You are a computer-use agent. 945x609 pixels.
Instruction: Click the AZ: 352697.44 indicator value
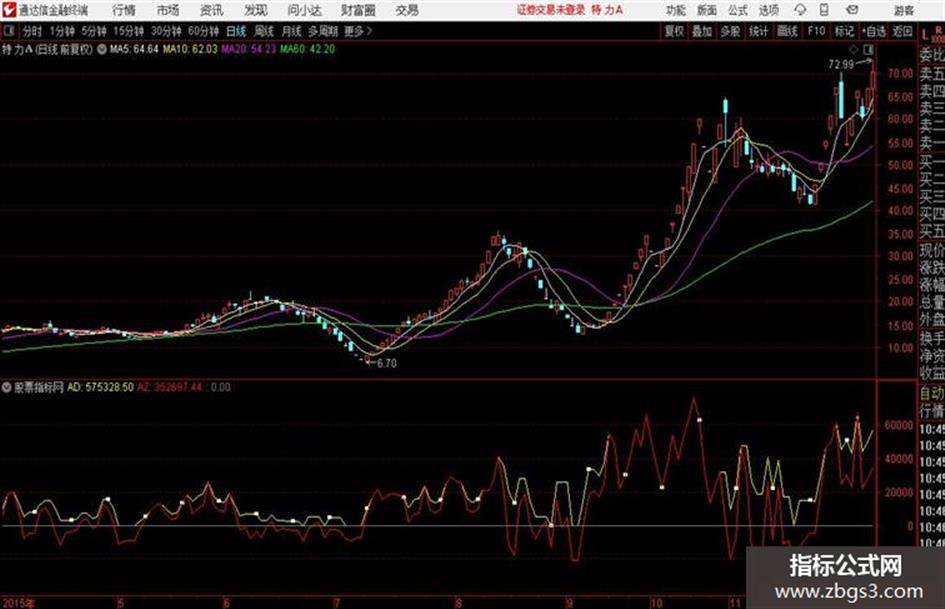(x=169, y=387)
